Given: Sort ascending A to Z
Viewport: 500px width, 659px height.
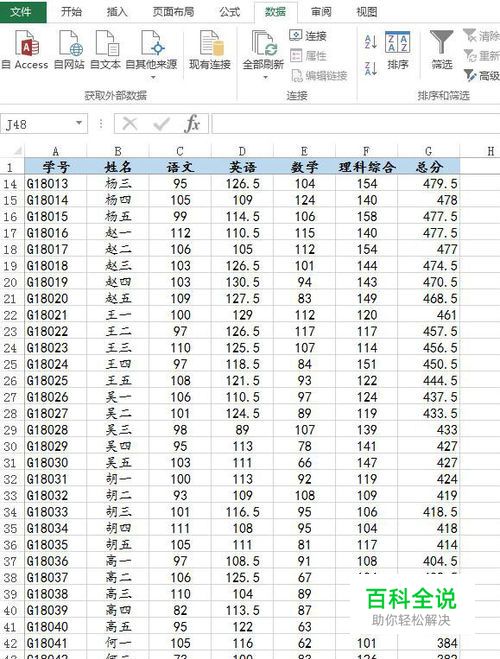Looking at the screenshot, I should click(x=371, y=41).
